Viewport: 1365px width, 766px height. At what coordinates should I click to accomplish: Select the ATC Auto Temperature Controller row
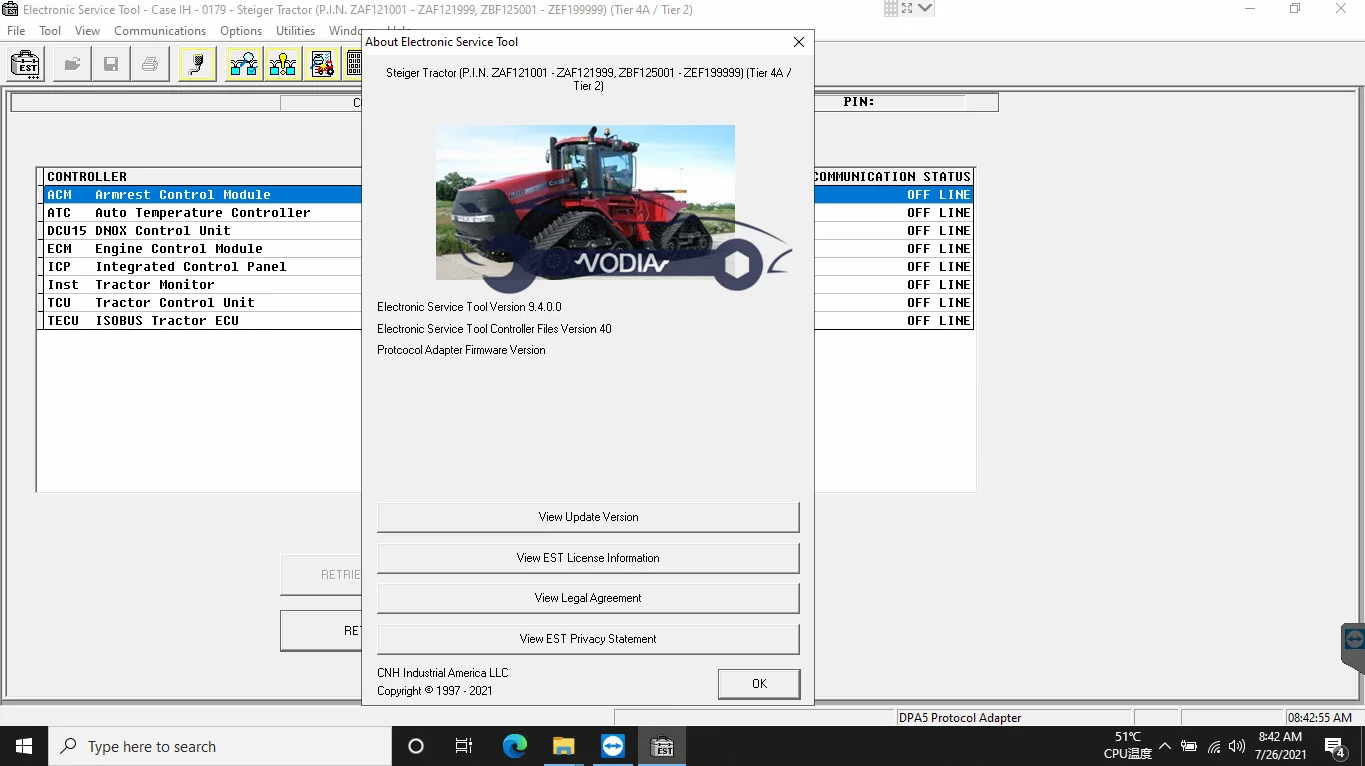202,213
